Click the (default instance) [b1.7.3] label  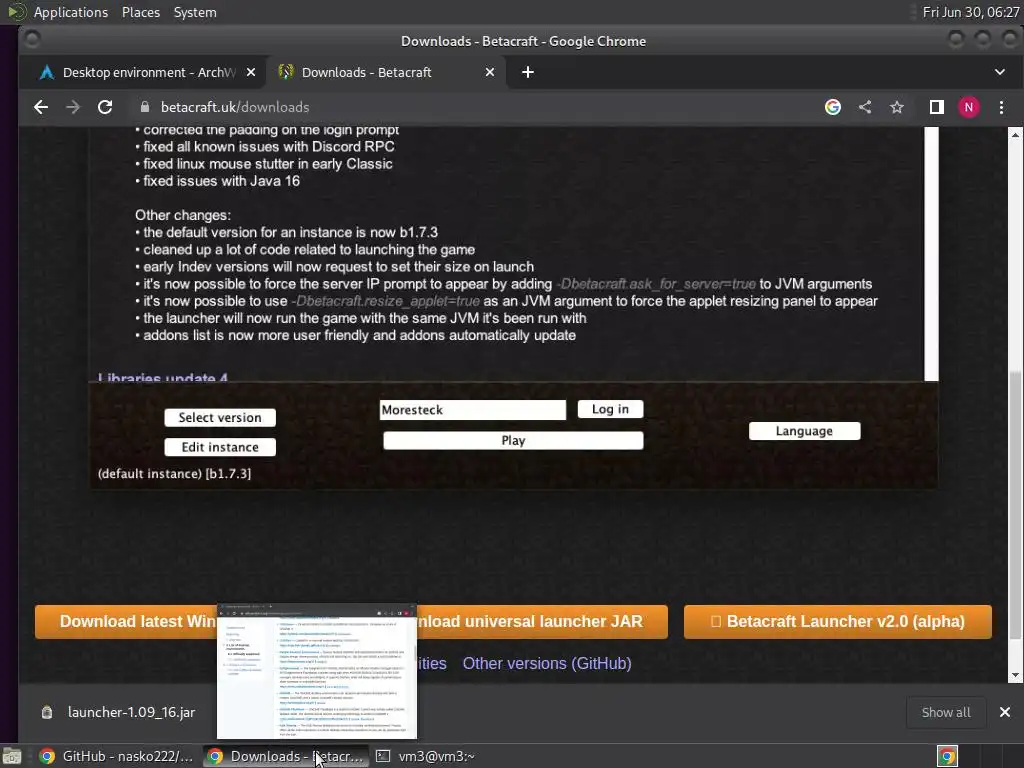(174, 473)
